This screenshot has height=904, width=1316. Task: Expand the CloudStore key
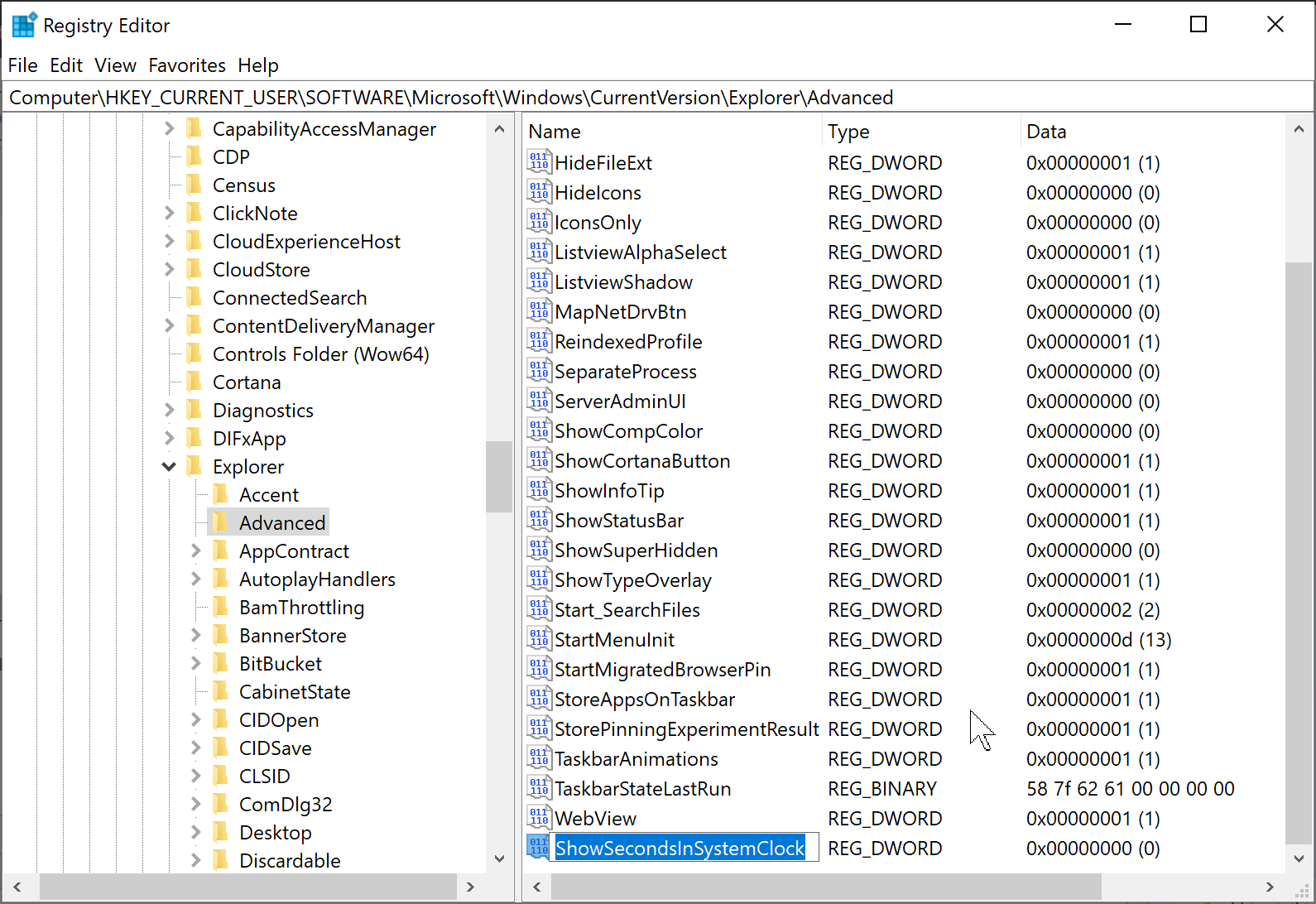tap(169, 269)
